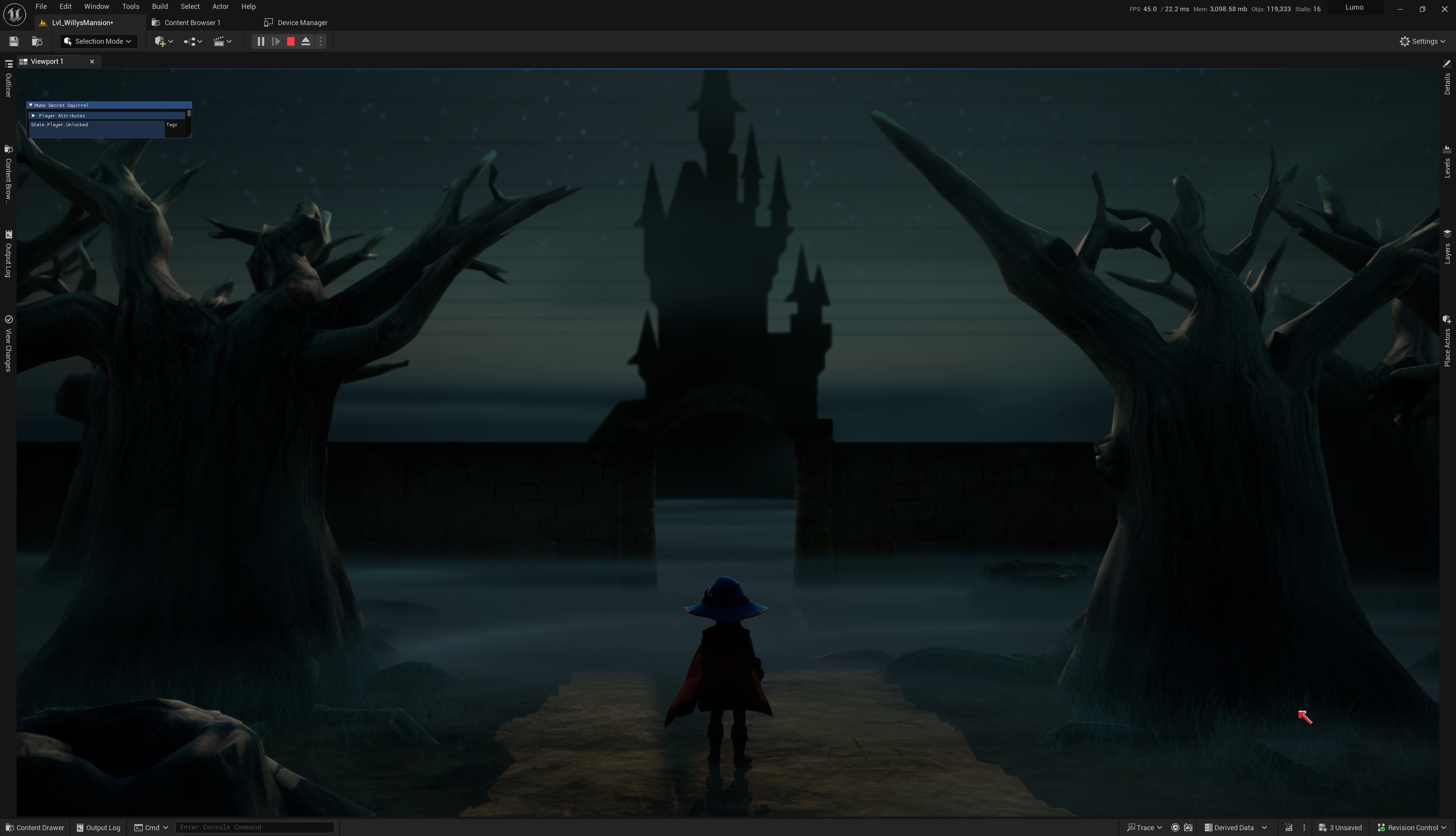
Task: Stop the running play session
Action: (x=291, y=41)
